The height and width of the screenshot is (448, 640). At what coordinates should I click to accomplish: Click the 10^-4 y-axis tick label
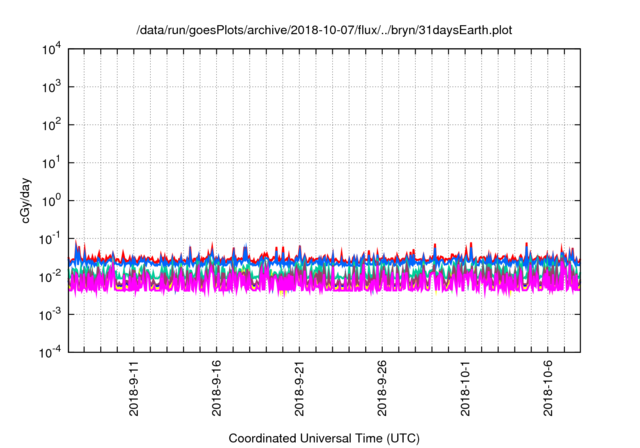pyautogui.click(x=51, y=351)
